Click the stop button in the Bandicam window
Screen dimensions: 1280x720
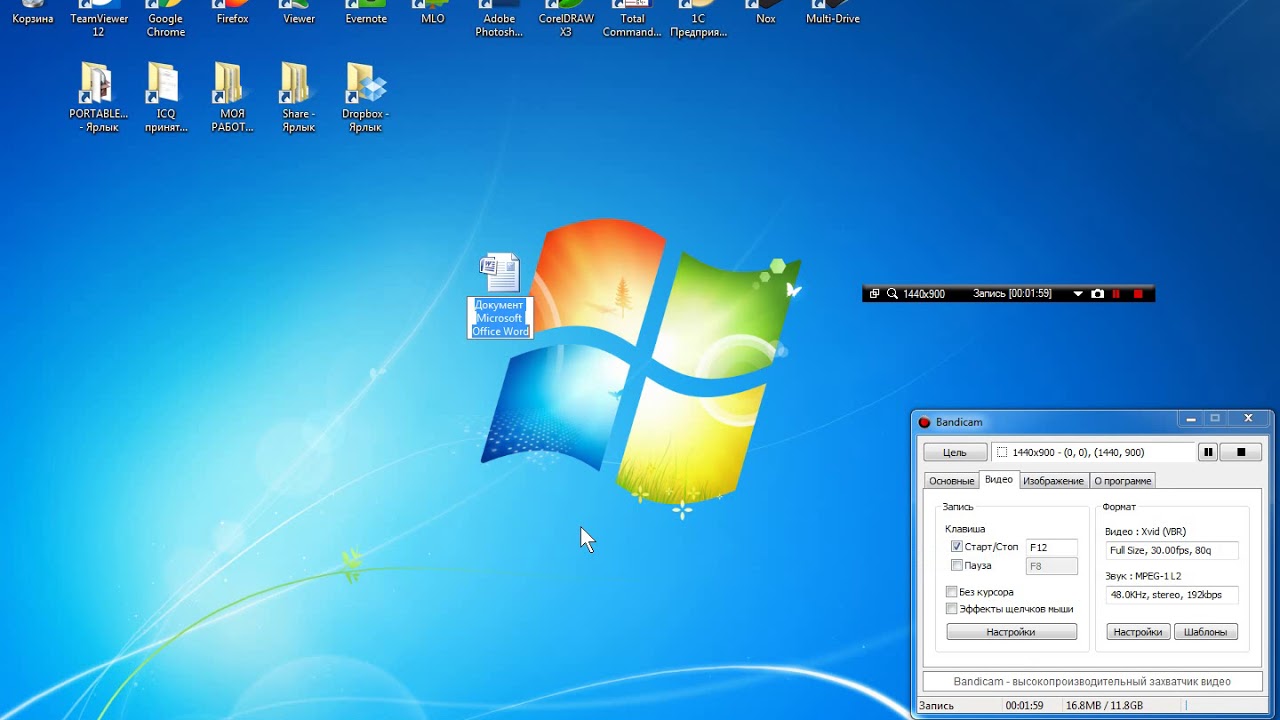(x=1241, y=452)
